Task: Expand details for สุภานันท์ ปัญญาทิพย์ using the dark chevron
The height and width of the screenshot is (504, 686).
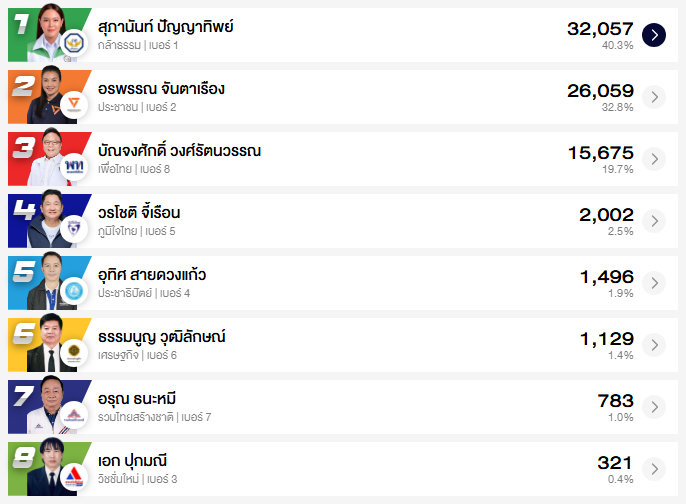Action: click(654, 35)
